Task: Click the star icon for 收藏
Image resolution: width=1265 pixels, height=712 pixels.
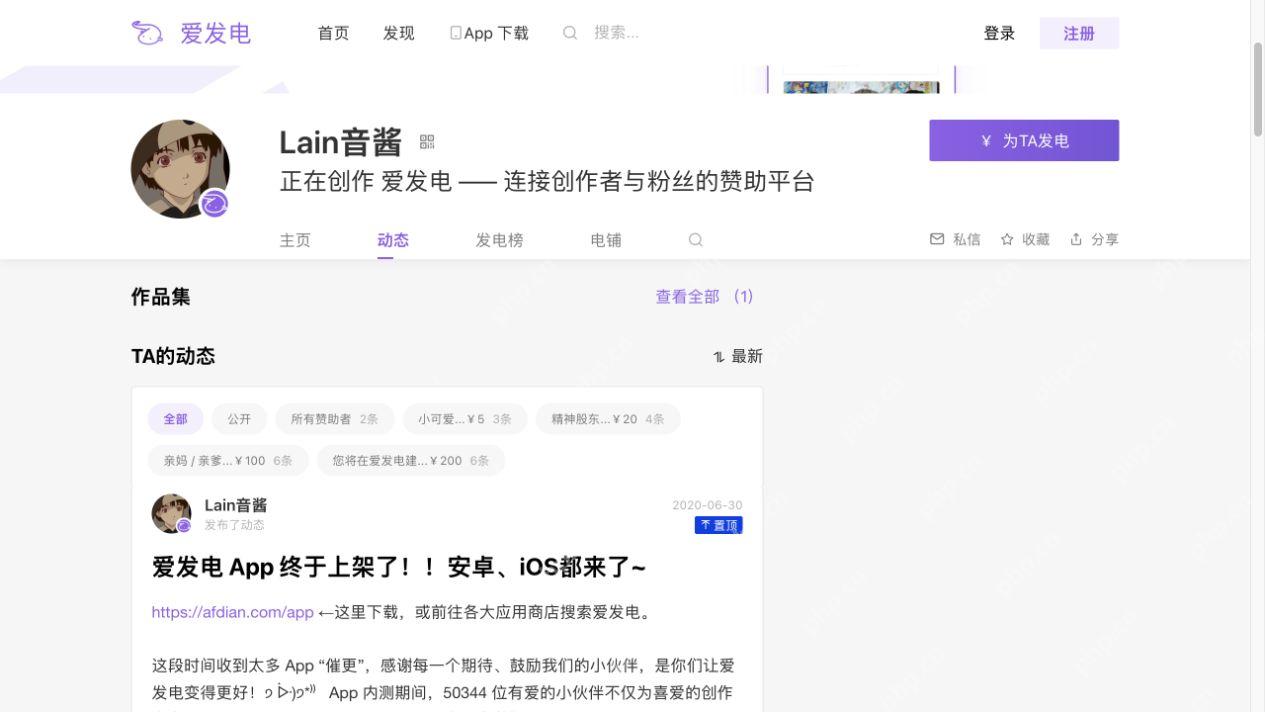Action: pyautogui.click(x=1007, y=239)
